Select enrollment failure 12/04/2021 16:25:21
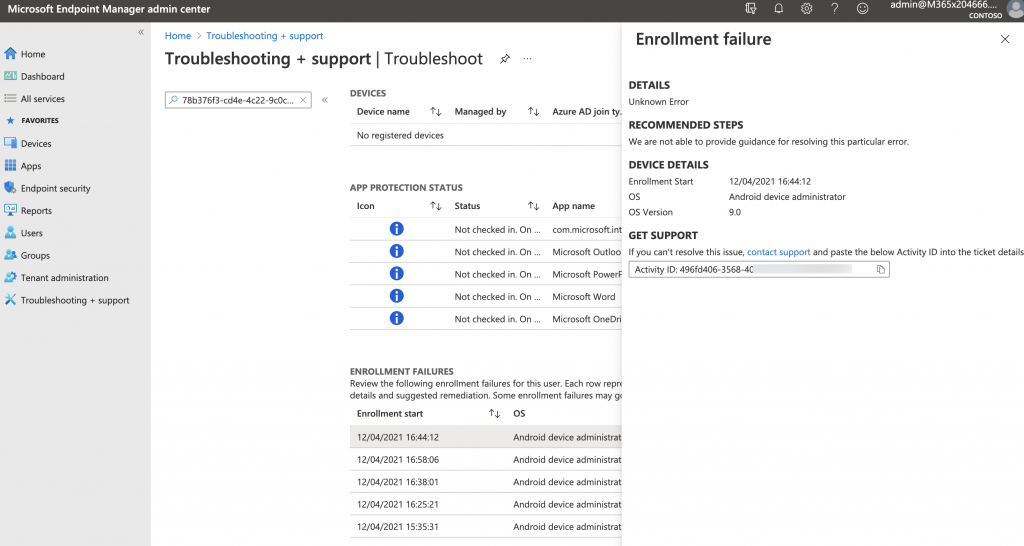 486,504
